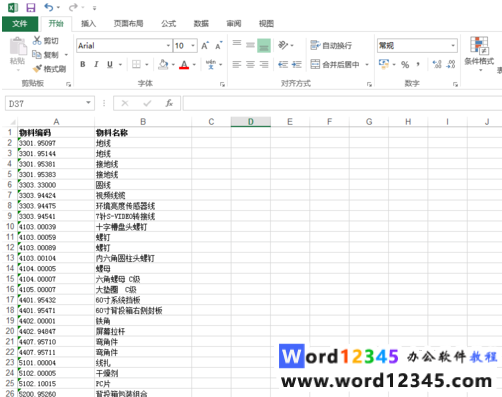Expand the underline style dropdown arrow
This screenshot has width=502, height=397.
(x=120, y=64)
